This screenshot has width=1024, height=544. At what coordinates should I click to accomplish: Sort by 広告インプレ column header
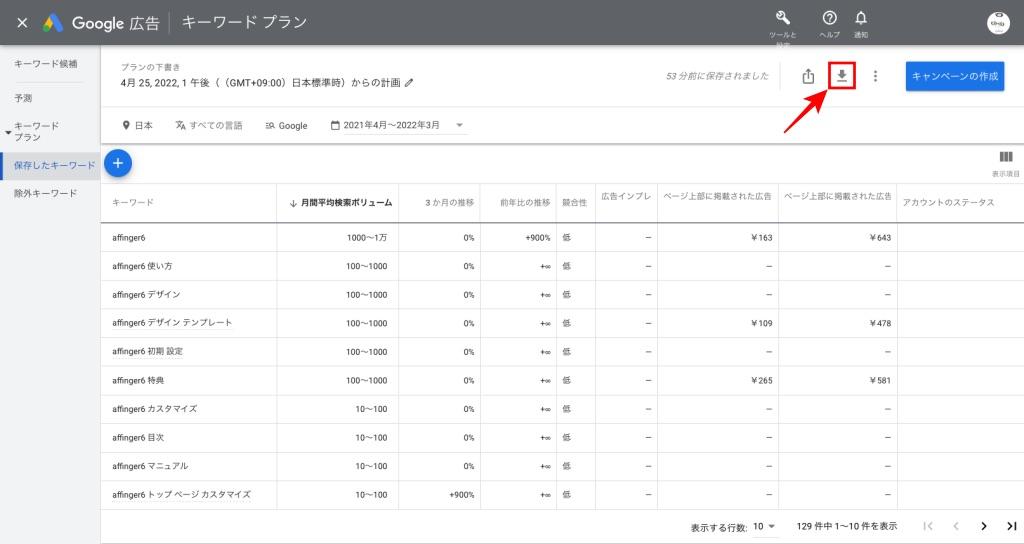626,197
